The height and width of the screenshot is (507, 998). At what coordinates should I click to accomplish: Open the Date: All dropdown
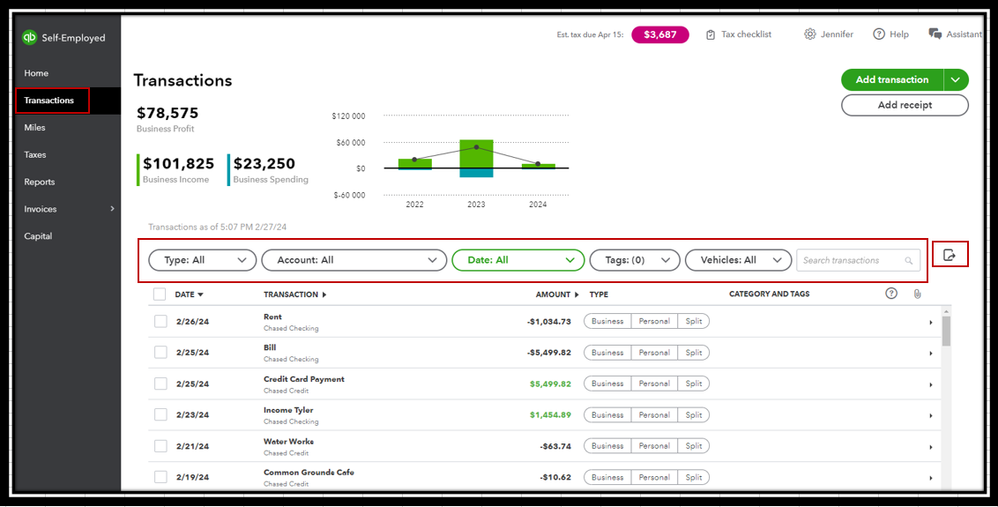(518, 260)
